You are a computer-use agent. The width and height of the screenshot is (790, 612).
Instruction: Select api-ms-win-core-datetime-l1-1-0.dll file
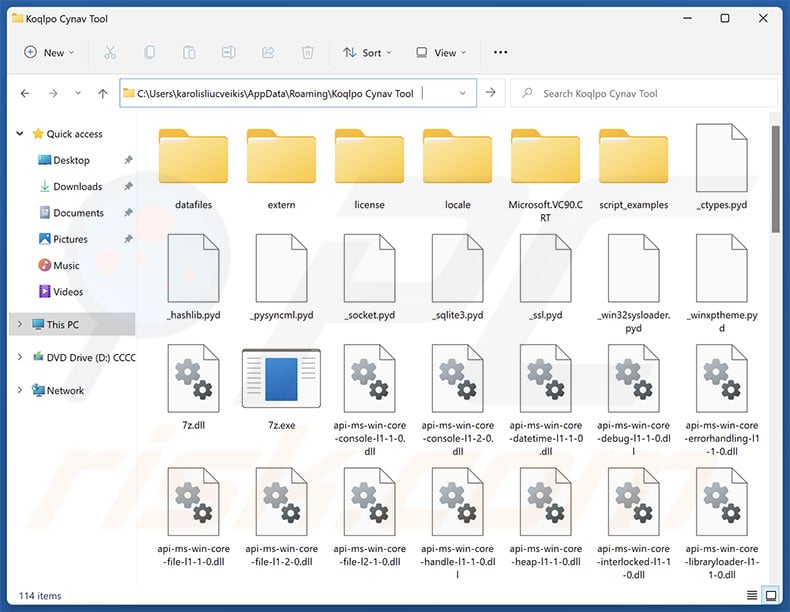tap(546, 400)
